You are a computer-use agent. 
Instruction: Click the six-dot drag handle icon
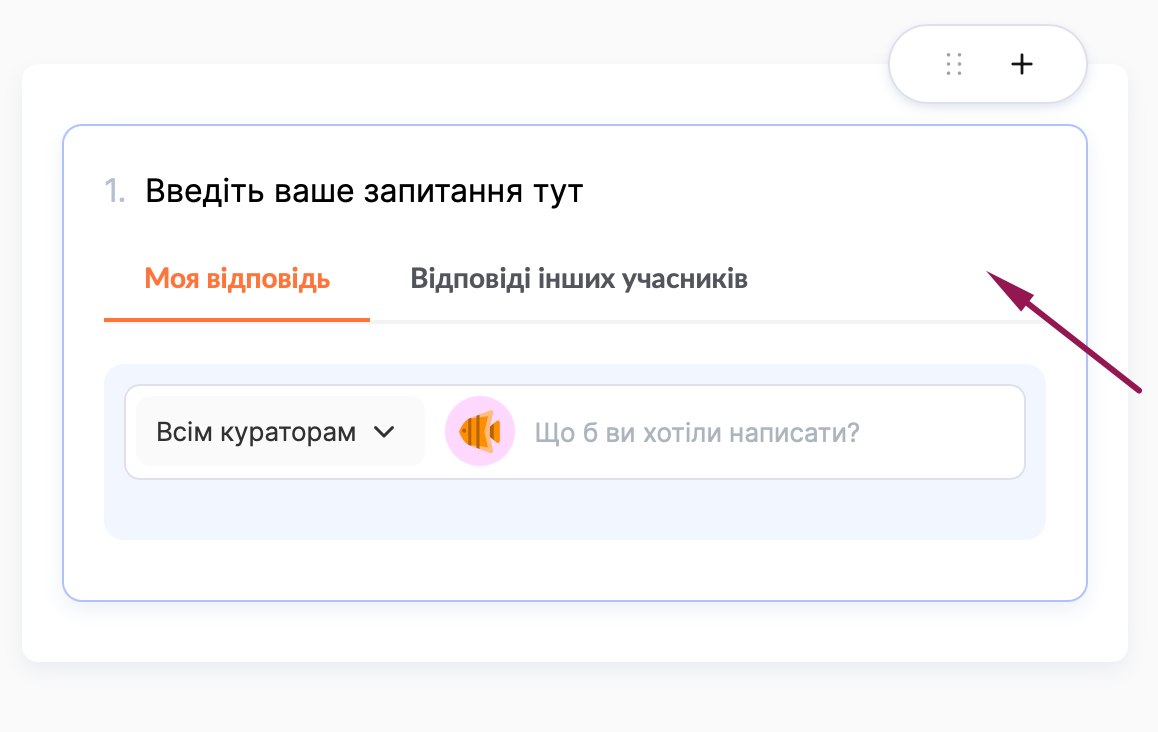954,64
